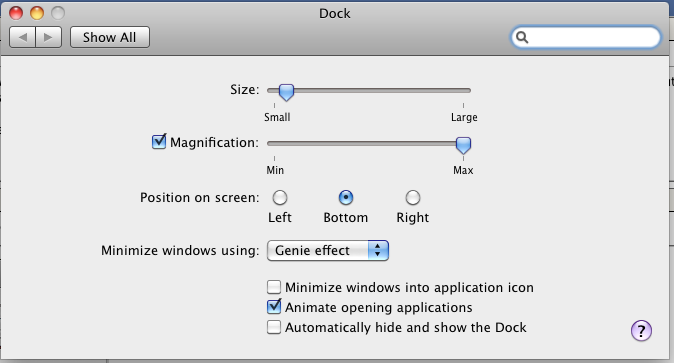Choose the Bottom position radio button
This screenshot has width=674, height=363.
click(346, 198)
